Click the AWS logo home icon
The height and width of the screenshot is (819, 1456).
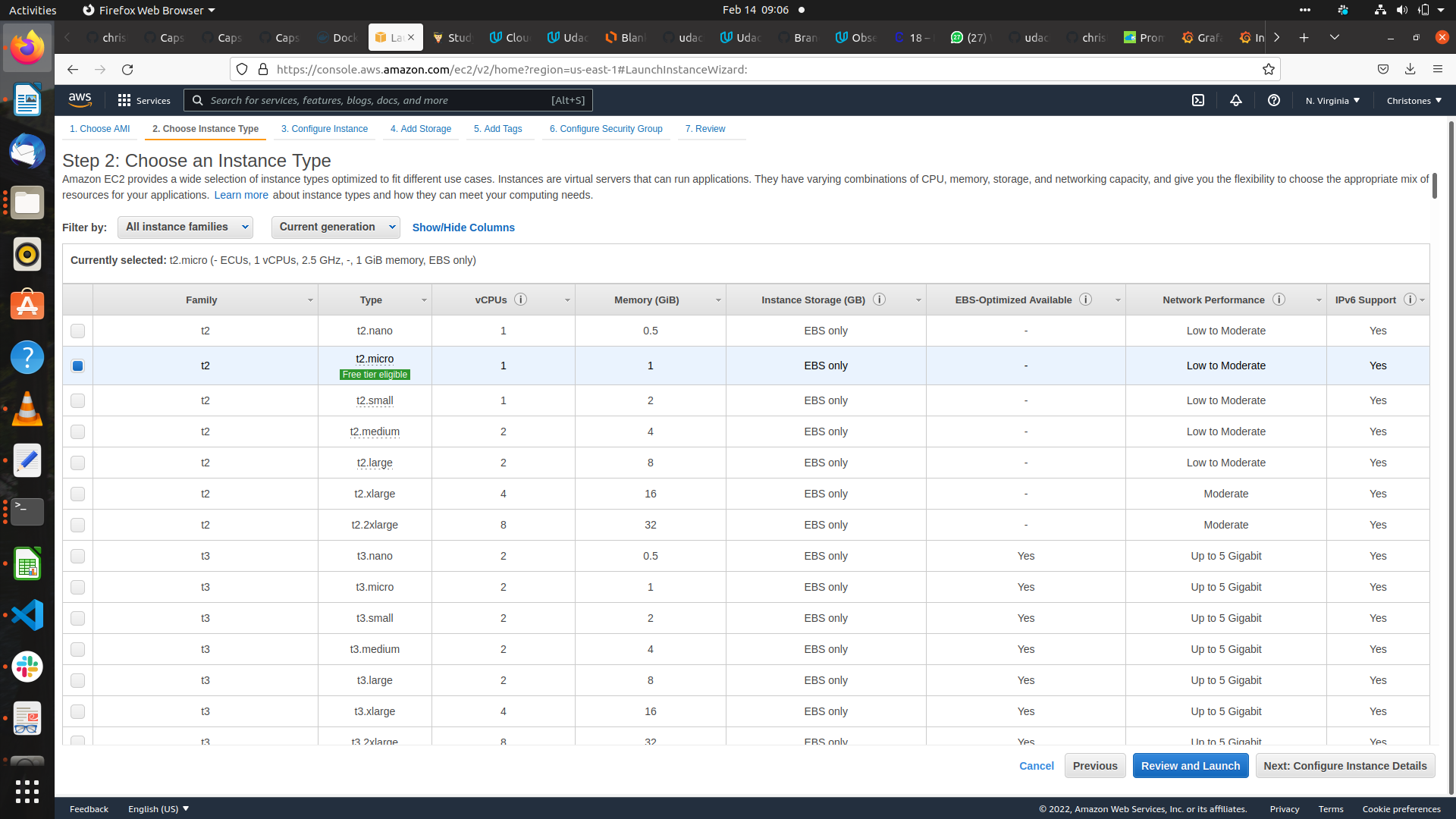(x=80, y=99)
